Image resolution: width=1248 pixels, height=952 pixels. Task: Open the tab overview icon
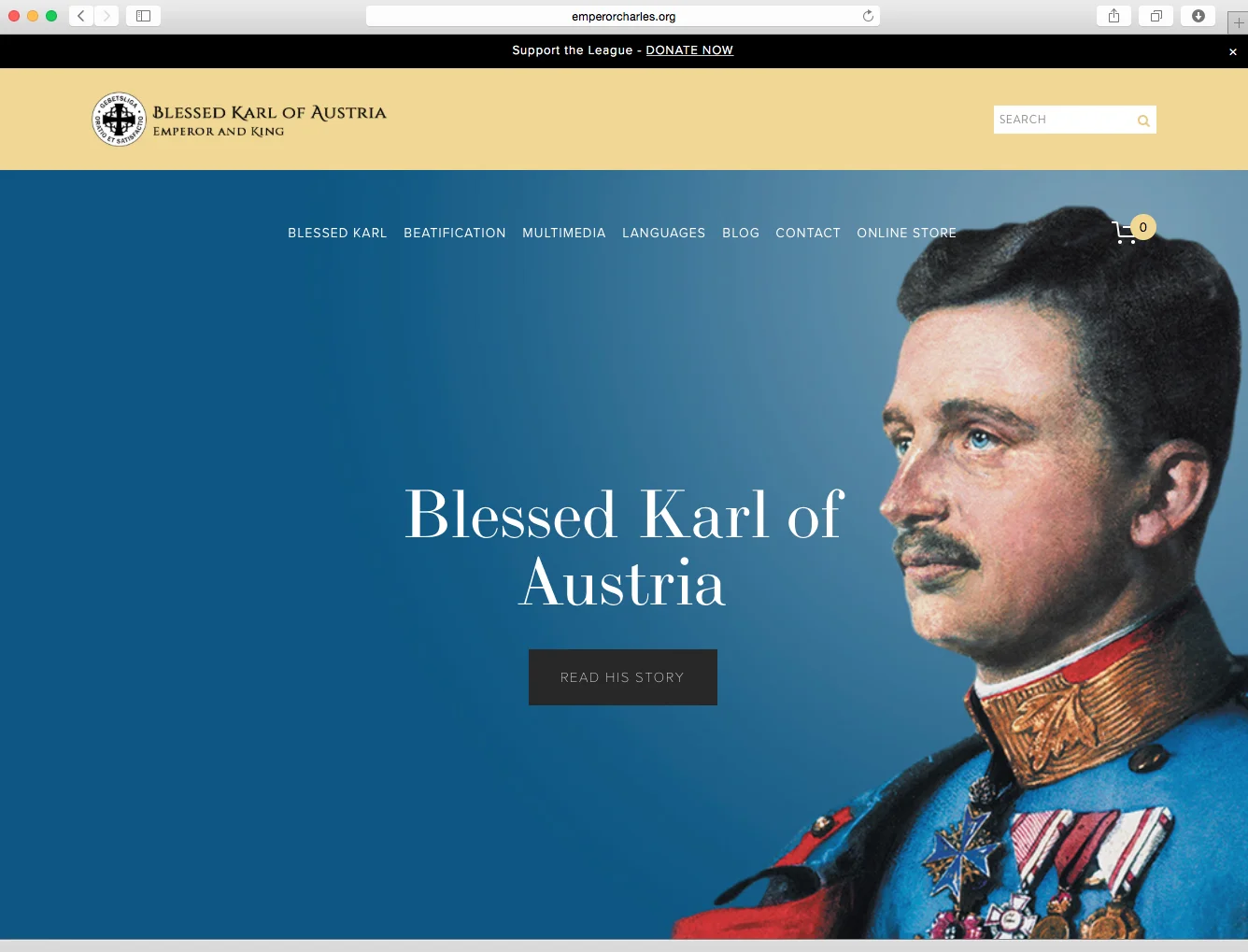[x=1156, y=15]
